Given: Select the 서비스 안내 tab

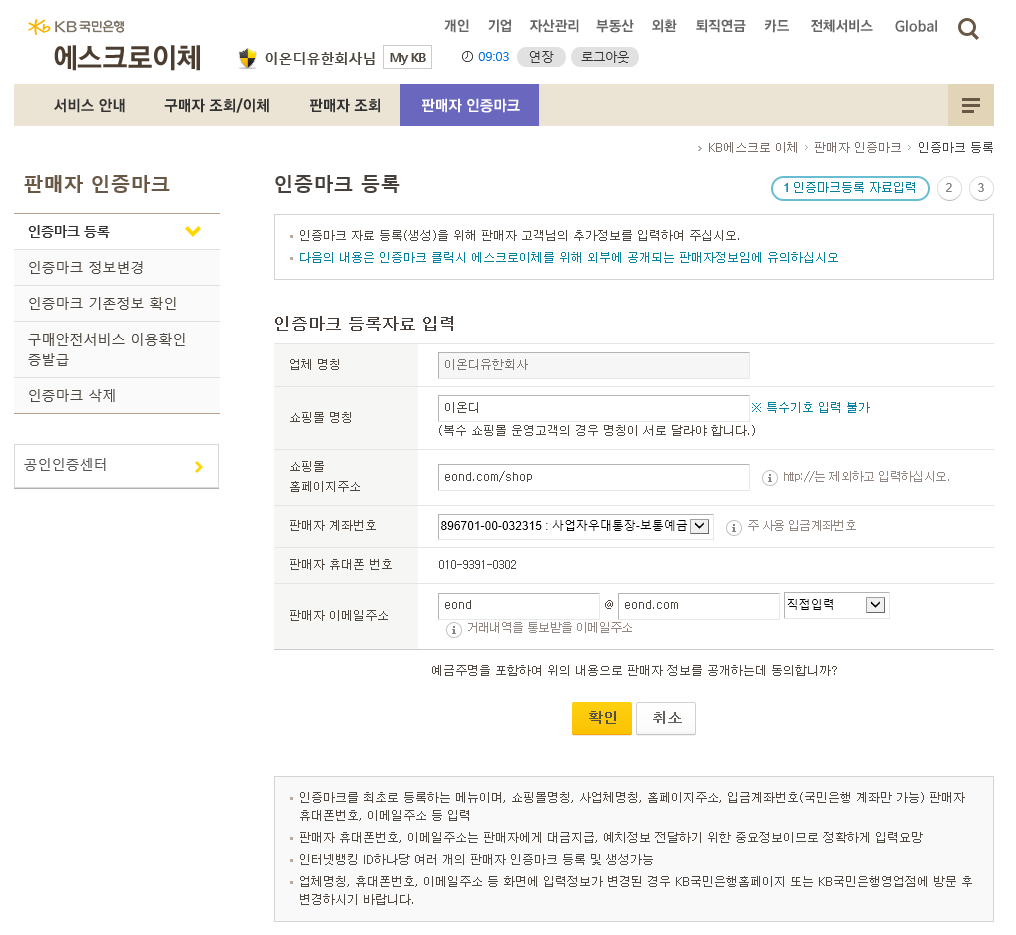Looking at the screenshot, I should click(x=89, y=105).
